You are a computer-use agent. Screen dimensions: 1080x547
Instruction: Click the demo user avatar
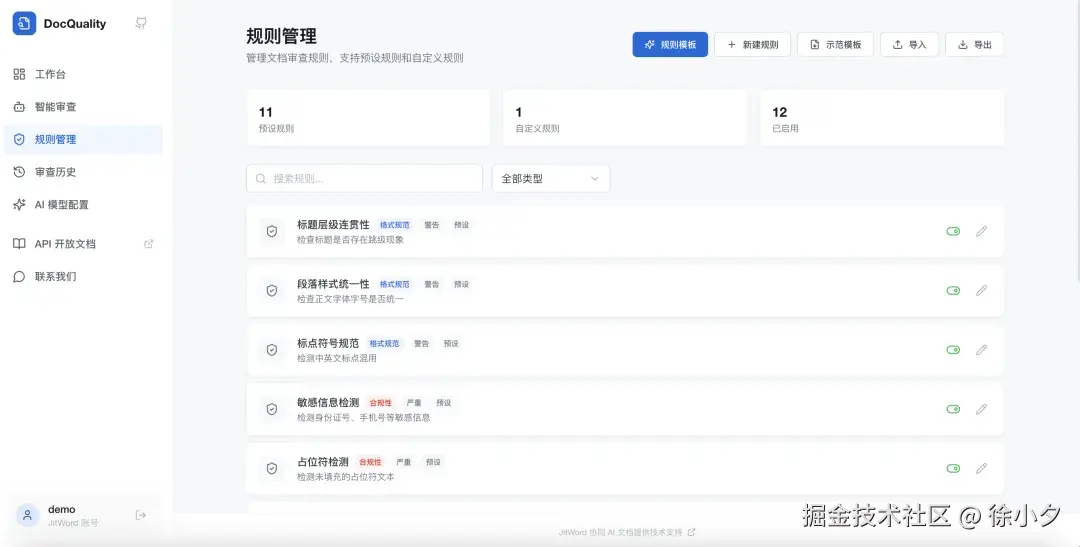[28, 515]
